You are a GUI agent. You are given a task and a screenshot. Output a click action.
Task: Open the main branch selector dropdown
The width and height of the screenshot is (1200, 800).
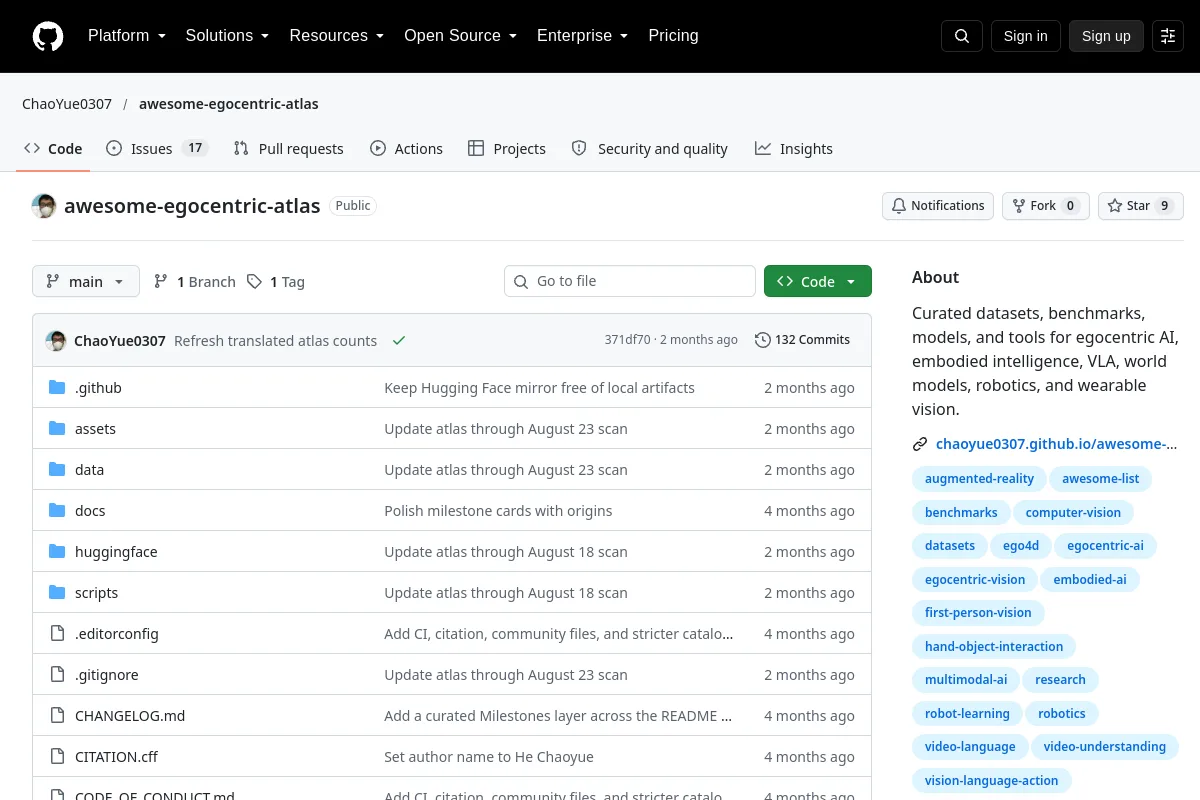pyautogui.click(x=86, y=282)
